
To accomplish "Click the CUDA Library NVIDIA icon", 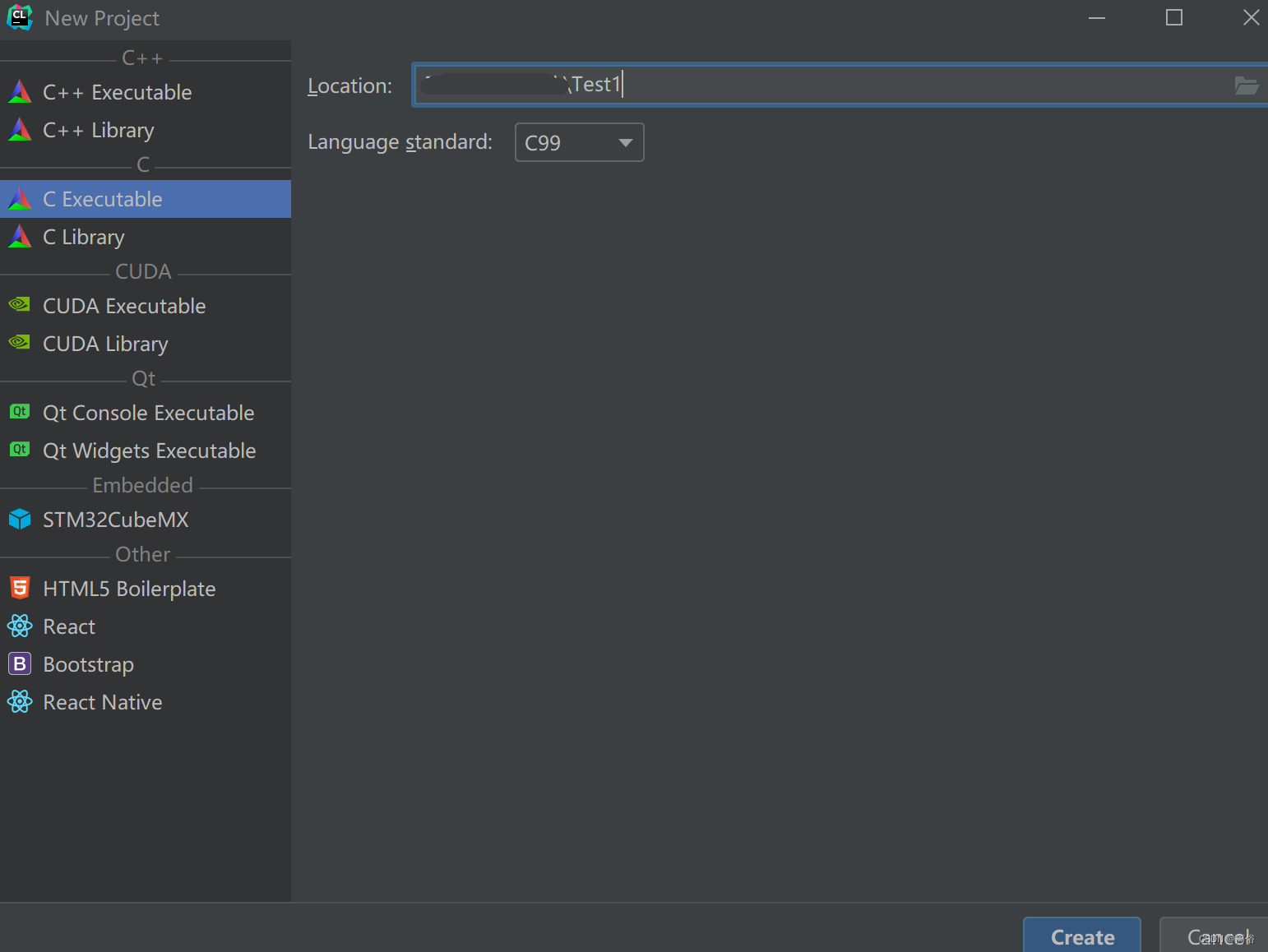I will (x=20, y=343).
